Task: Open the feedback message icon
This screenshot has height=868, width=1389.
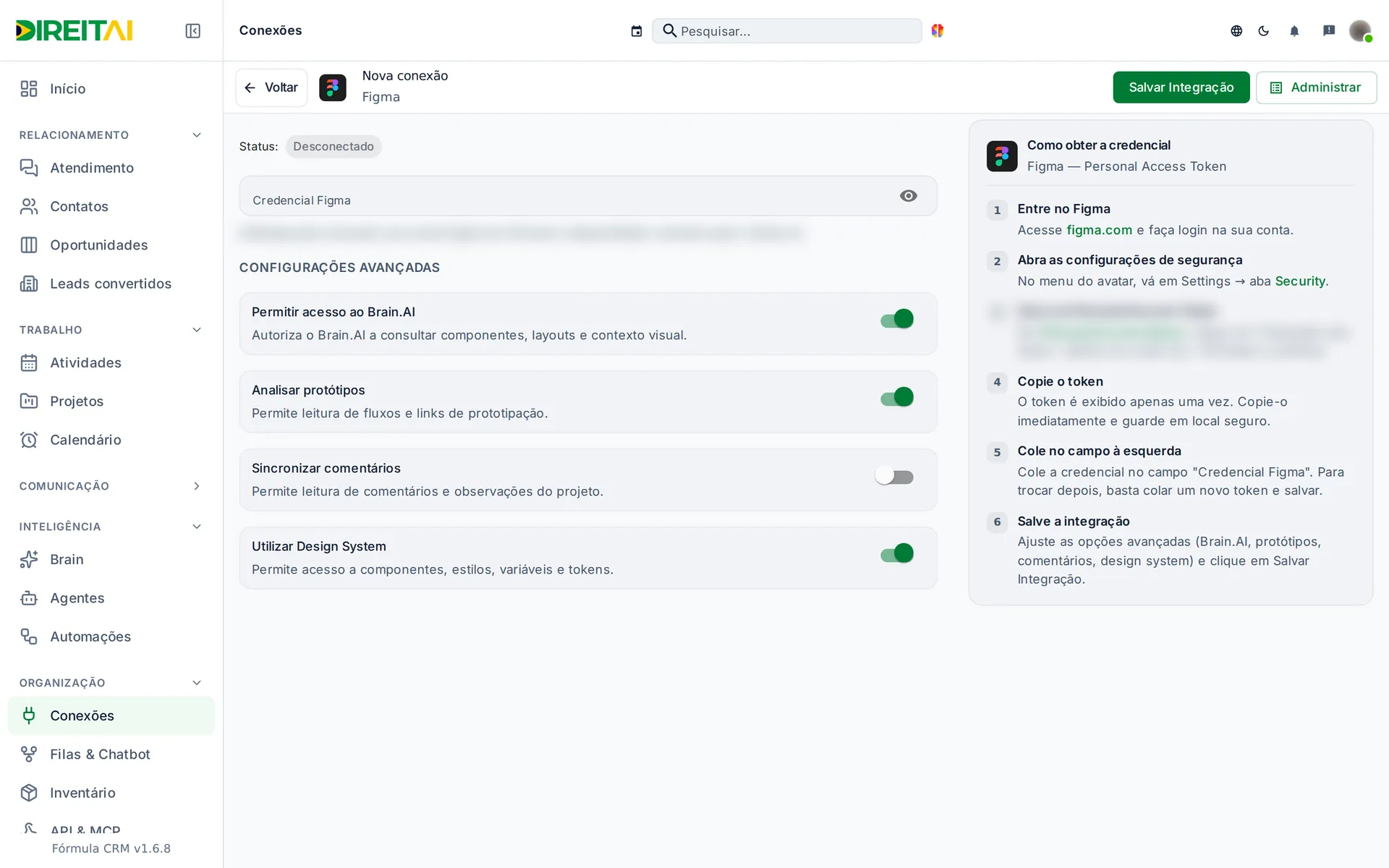Action: [1329, 30]
